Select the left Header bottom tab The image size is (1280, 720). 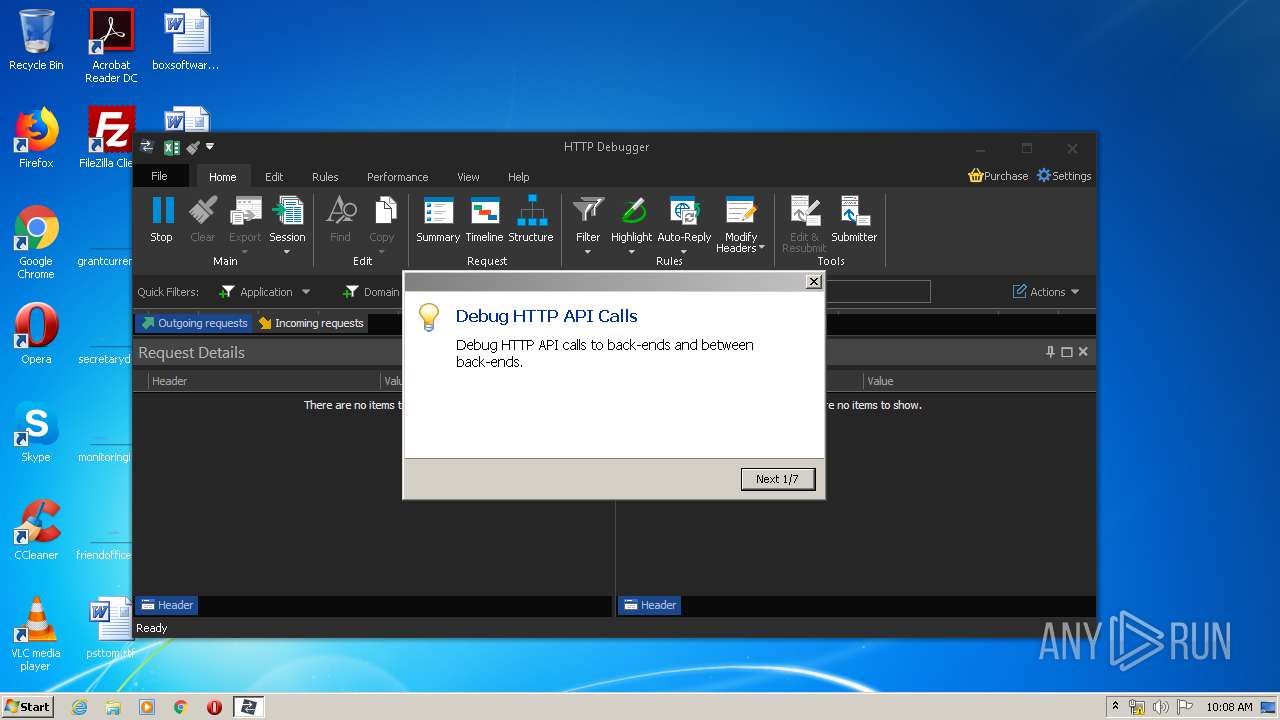pyautogui.click(x=167, y=605)
